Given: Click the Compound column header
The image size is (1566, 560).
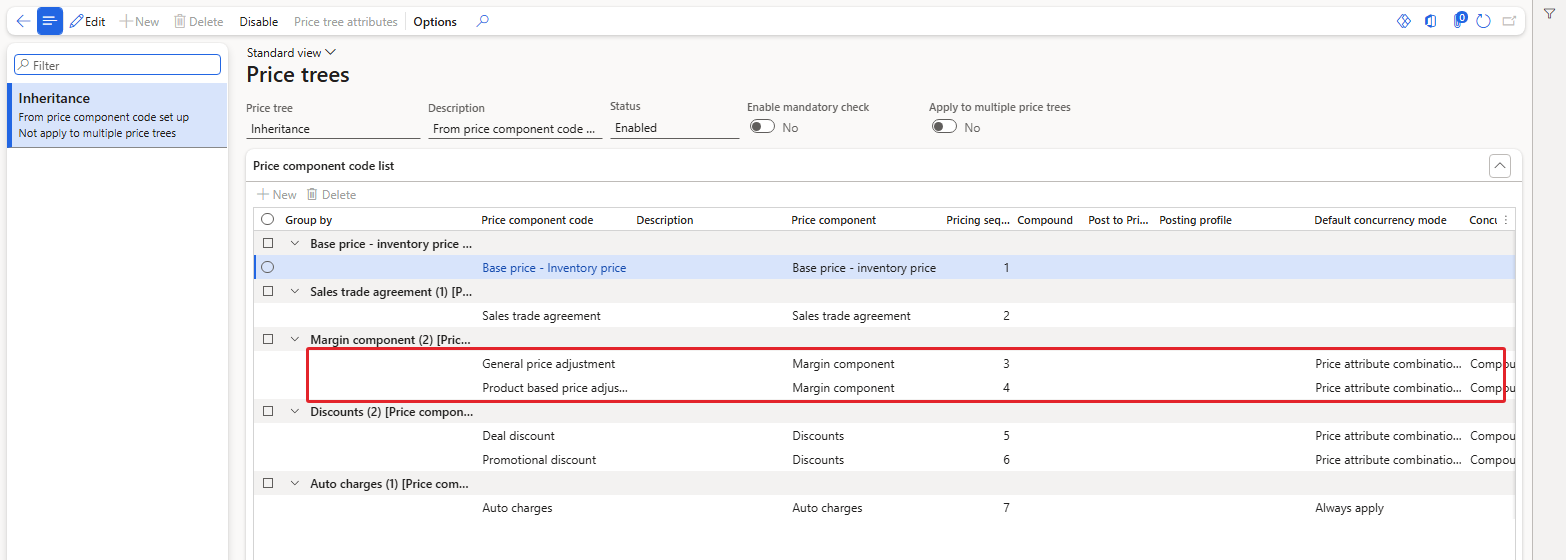Looking at the screenshot, I should click(1045, 220).
